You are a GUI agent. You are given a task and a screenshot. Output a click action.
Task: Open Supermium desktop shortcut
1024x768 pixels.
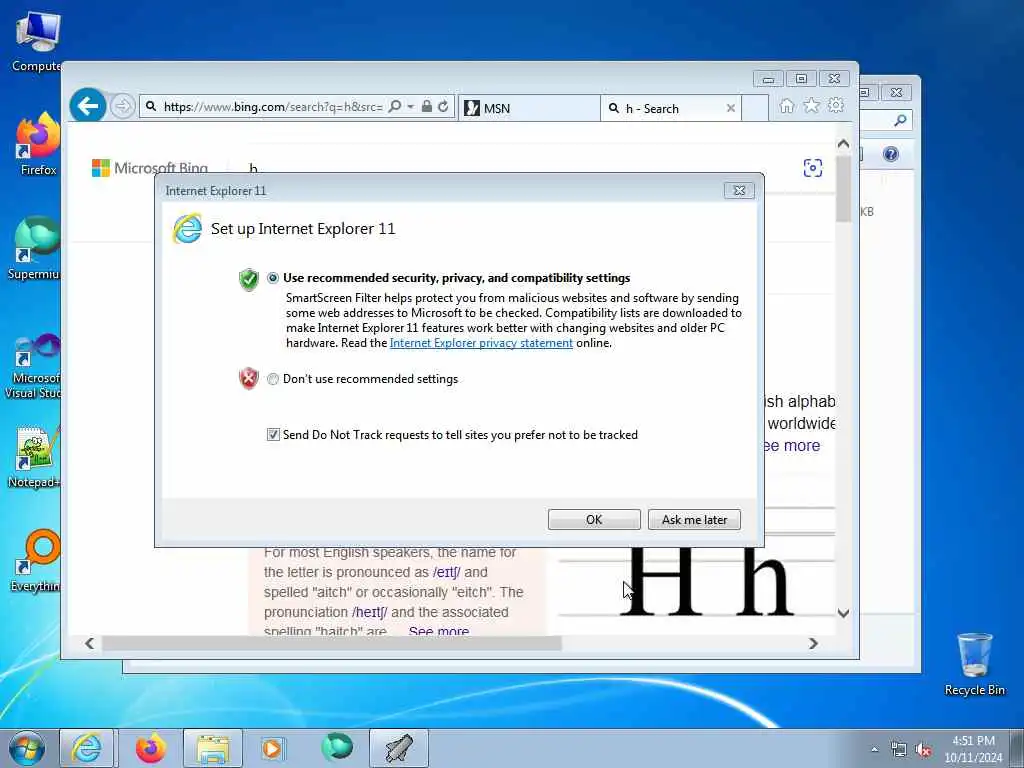click(36, 249)
